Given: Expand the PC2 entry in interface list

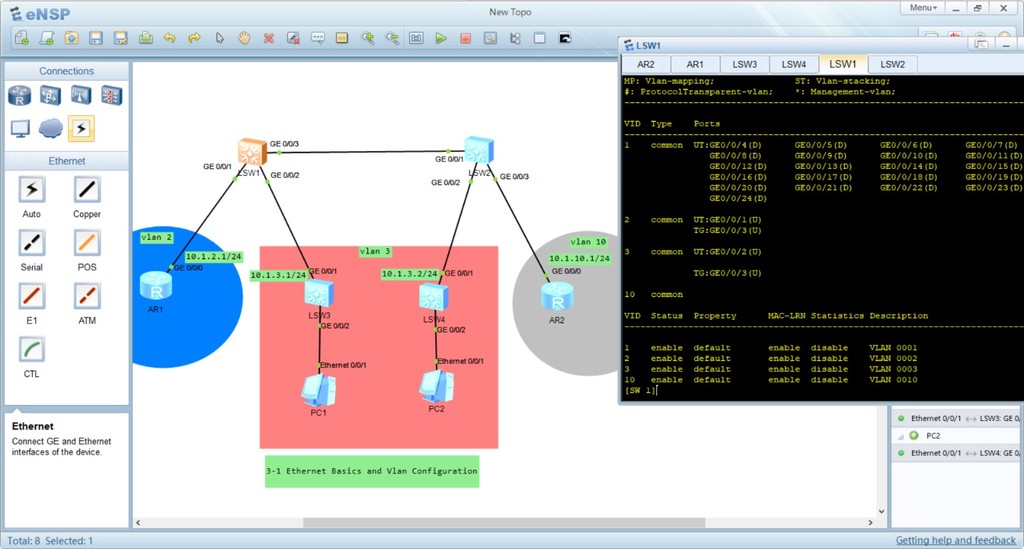Looking at the screenshot, I should point(914,436).
